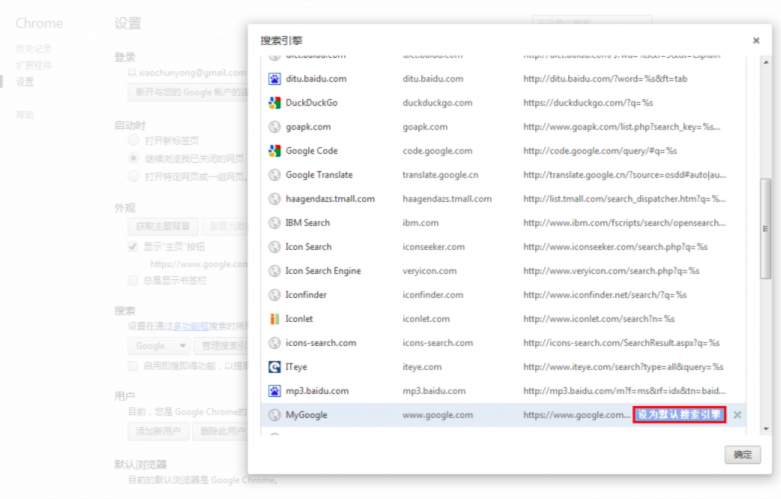Select the iteye.com search URL cell

(623, 367)
